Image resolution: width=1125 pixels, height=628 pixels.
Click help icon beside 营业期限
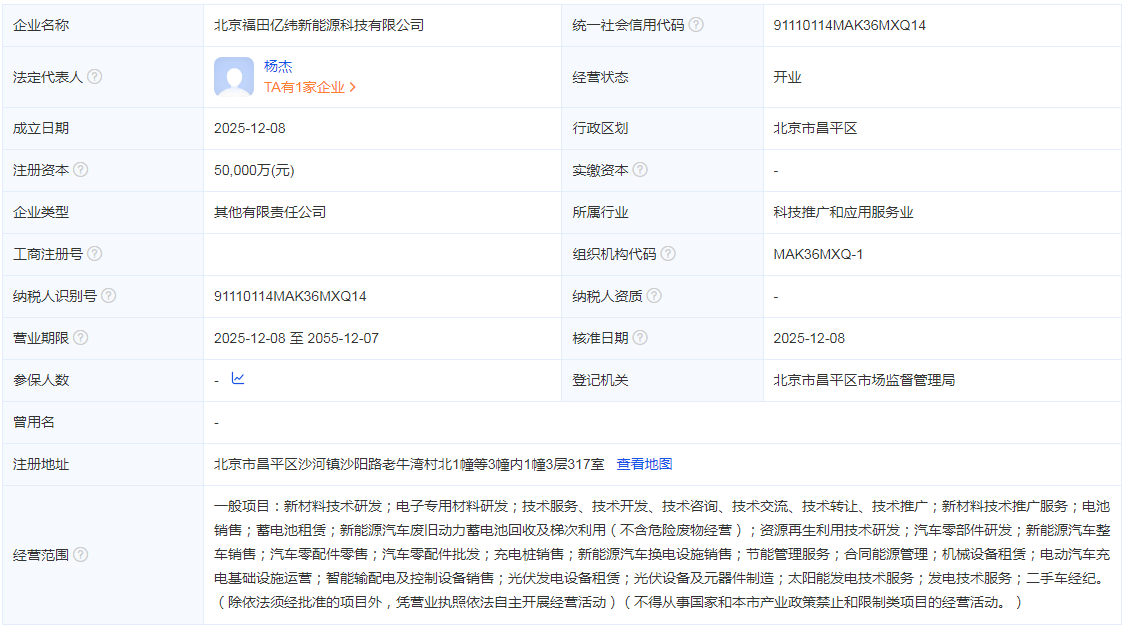point(81,338)
